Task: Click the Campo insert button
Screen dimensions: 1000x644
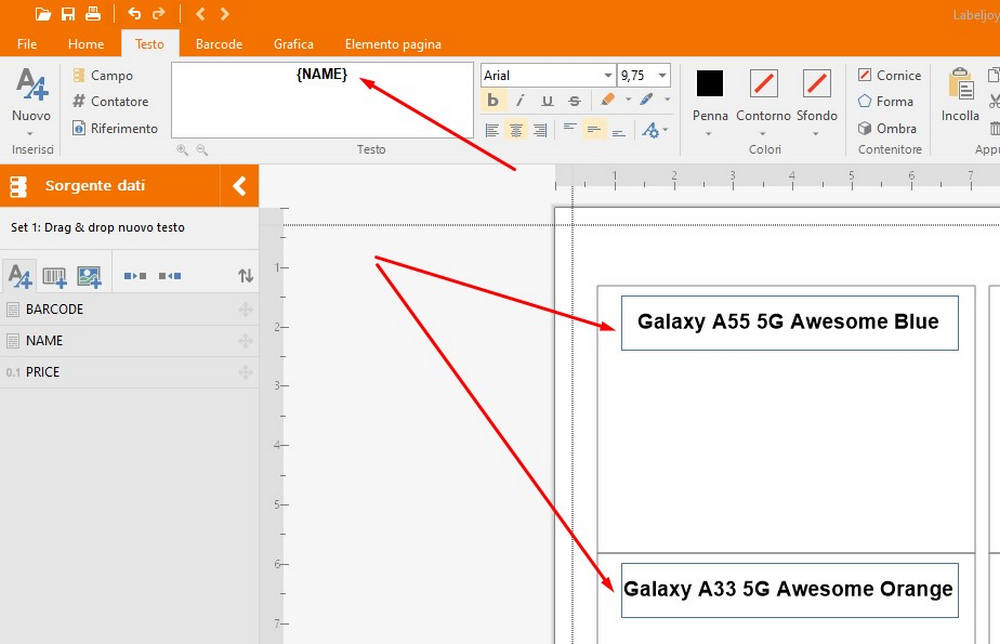Action: coord(102,75)
